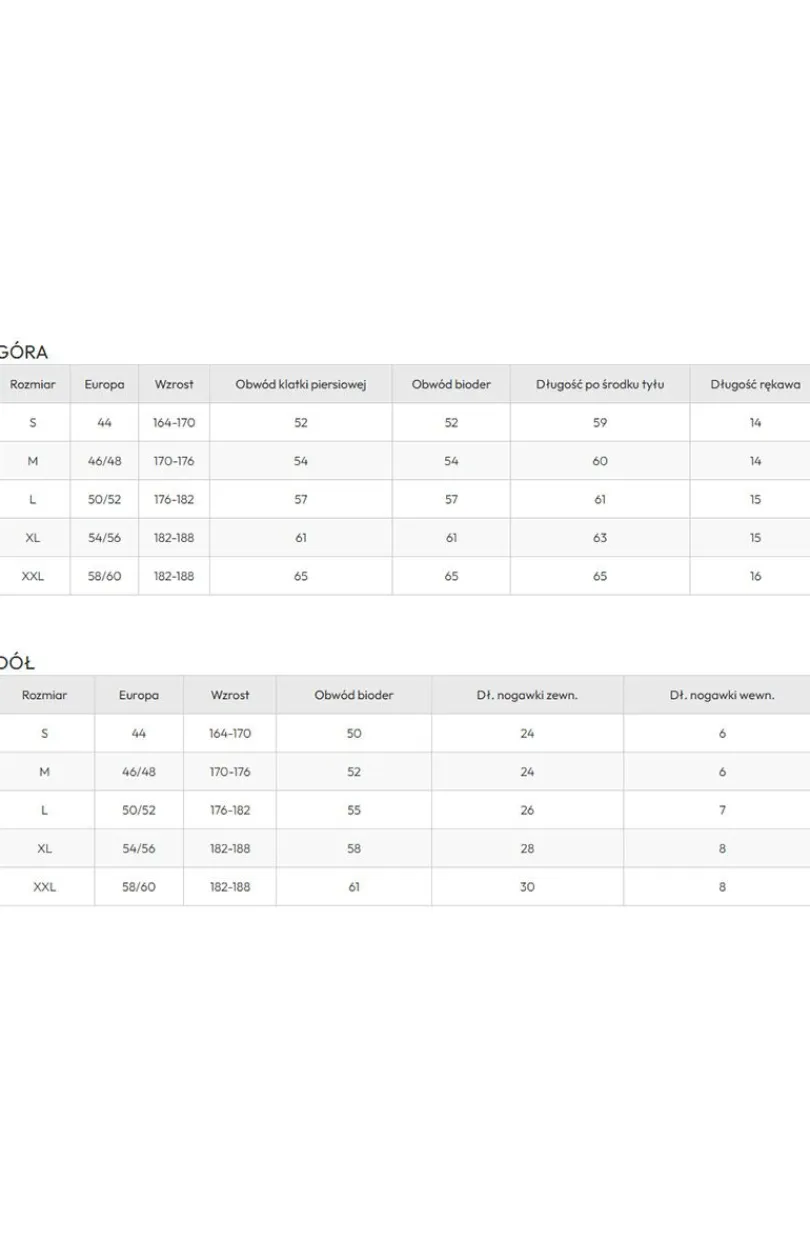Viewport: 810px width, 1260px height.
Task: Select outer leg length value 30
Action: point(527,887)
